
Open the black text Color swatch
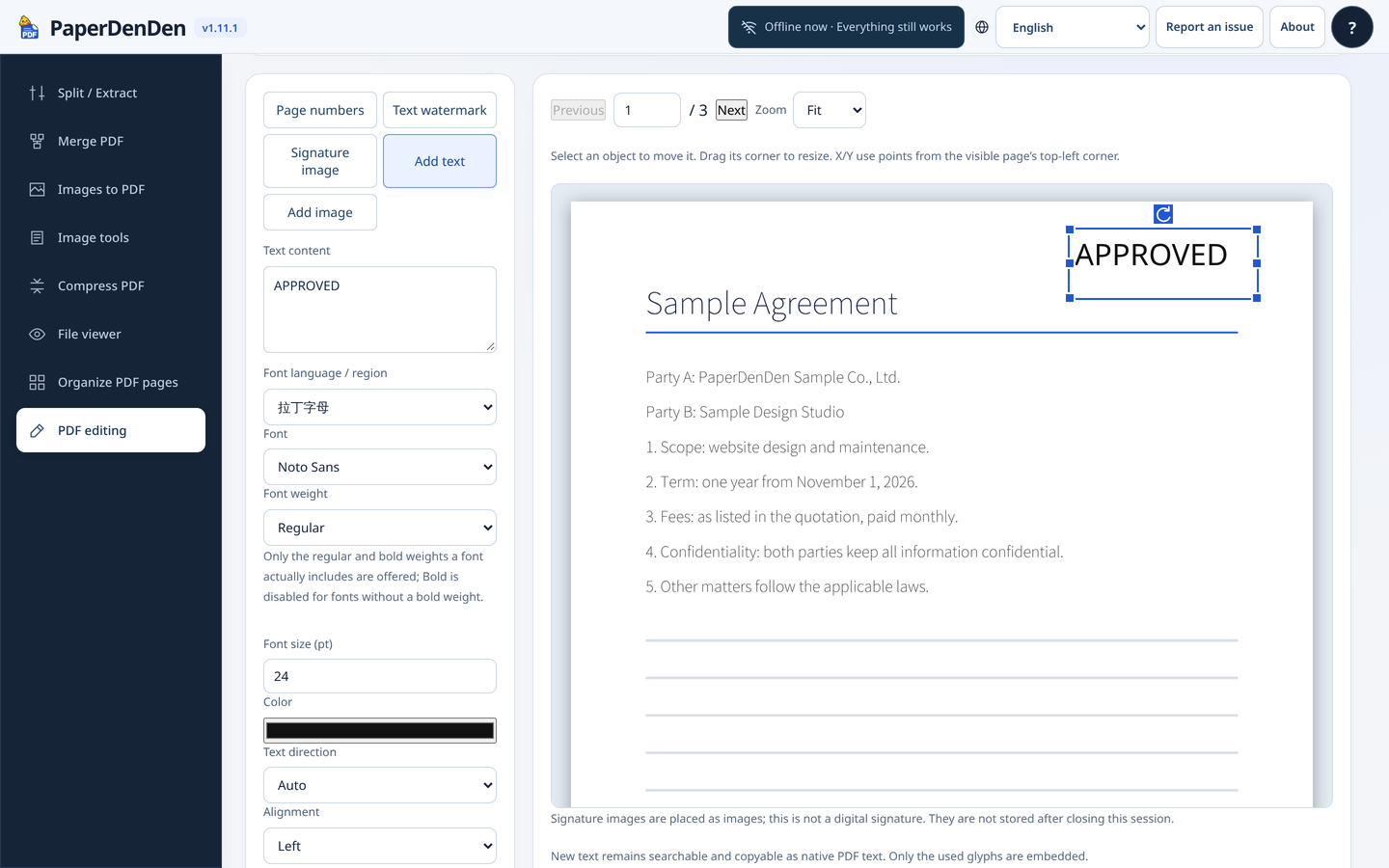pyautogui.click(x=380, y=730)
